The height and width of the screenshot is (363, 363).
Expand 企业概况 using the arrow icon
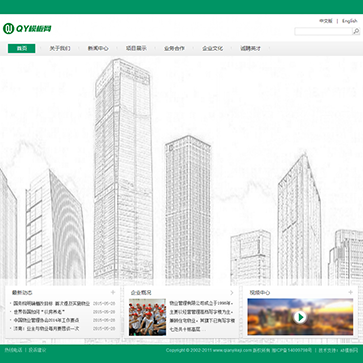[232, 293]
